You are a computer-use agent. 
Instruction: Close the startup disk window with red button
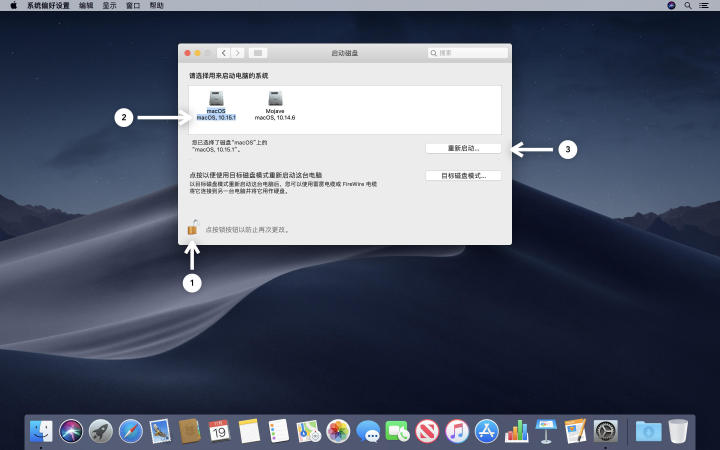coord(187,53)
